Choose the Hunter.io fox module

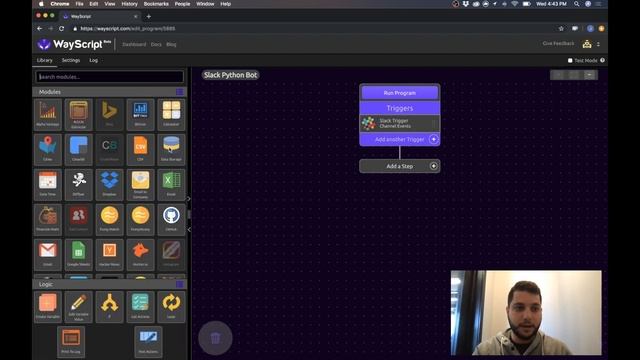(x=140, y=255)
